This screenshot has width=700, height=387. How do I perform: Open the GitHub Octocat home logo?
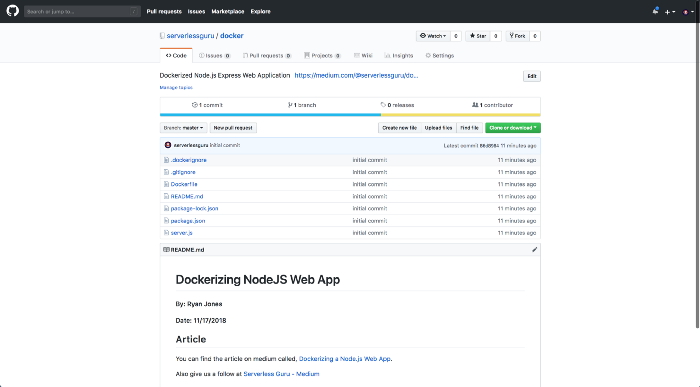[12, 11]
